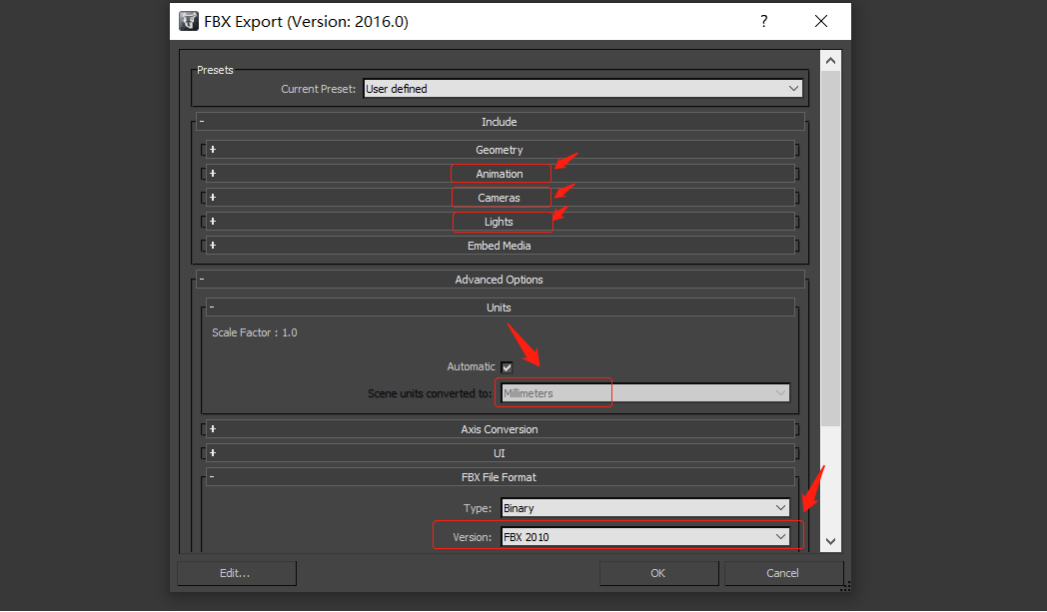Open the Current Preset dropdown

583,89
